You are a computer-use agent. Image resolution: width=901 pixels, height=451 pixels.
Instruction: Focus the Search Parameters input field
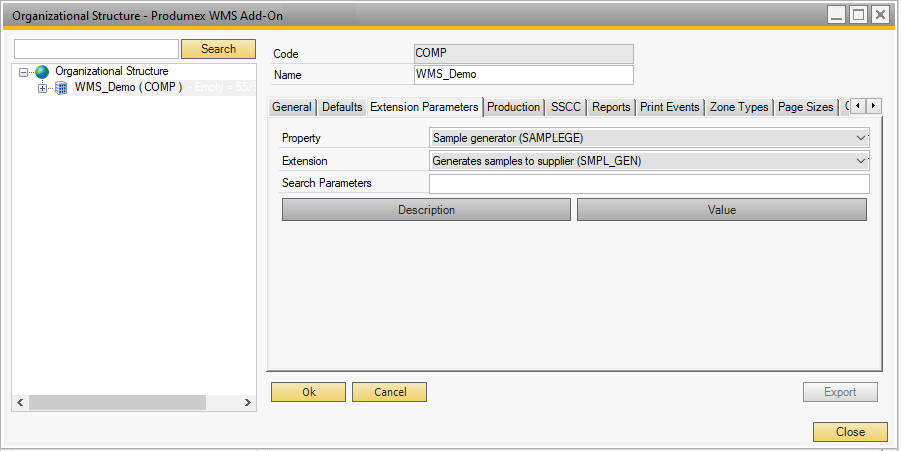(648, 183)
